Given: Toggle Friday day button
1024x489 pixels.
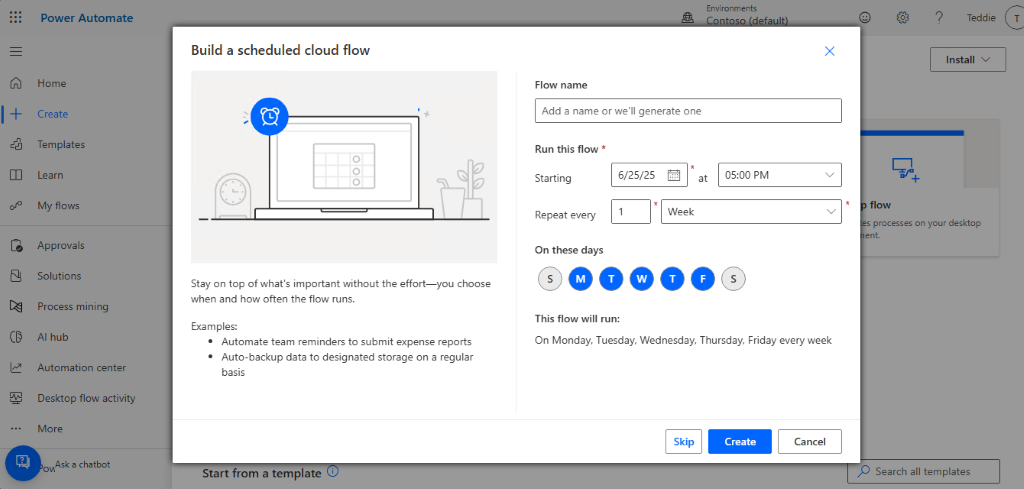Looking at the screenshot, I should [703, 279].
